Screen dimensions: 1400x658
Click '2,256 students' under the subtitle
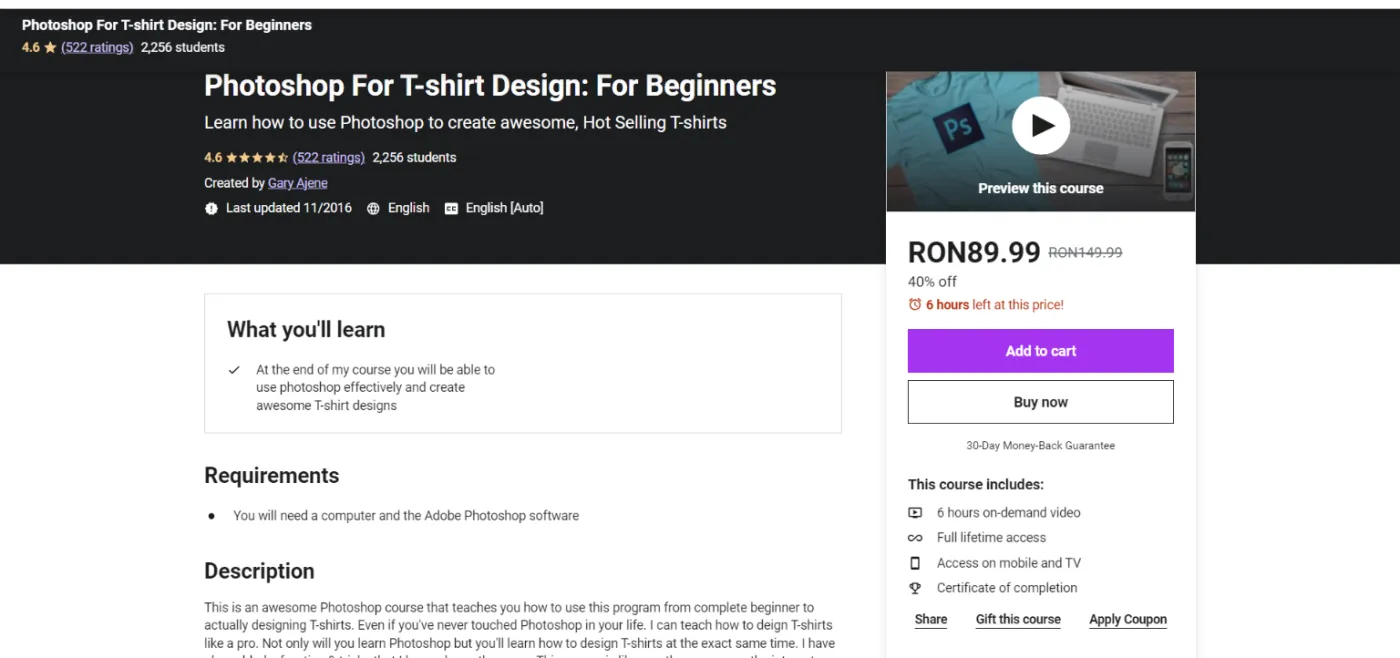414,157
